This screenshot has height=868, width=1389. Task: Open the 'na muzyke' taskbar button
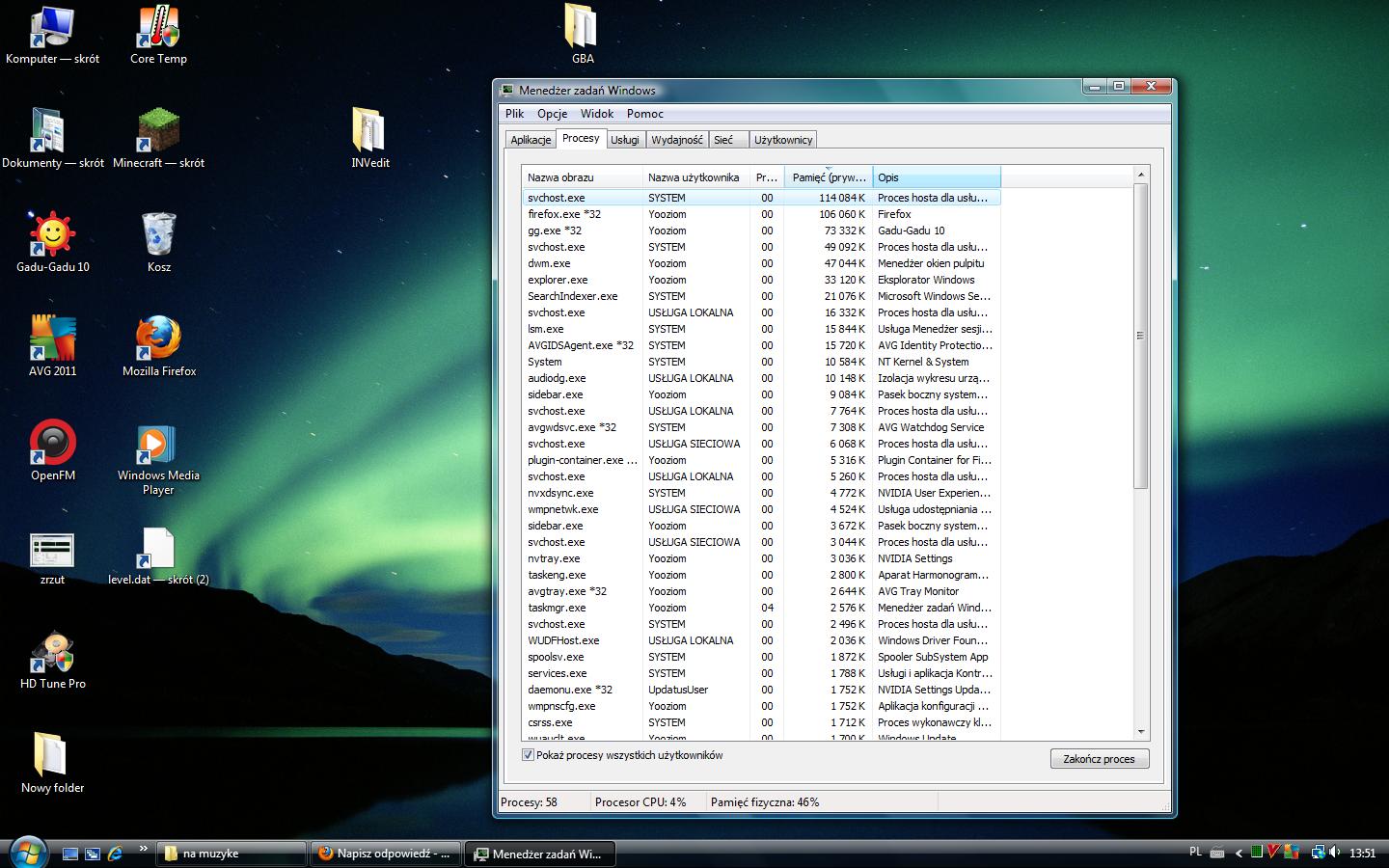(231, 854)
